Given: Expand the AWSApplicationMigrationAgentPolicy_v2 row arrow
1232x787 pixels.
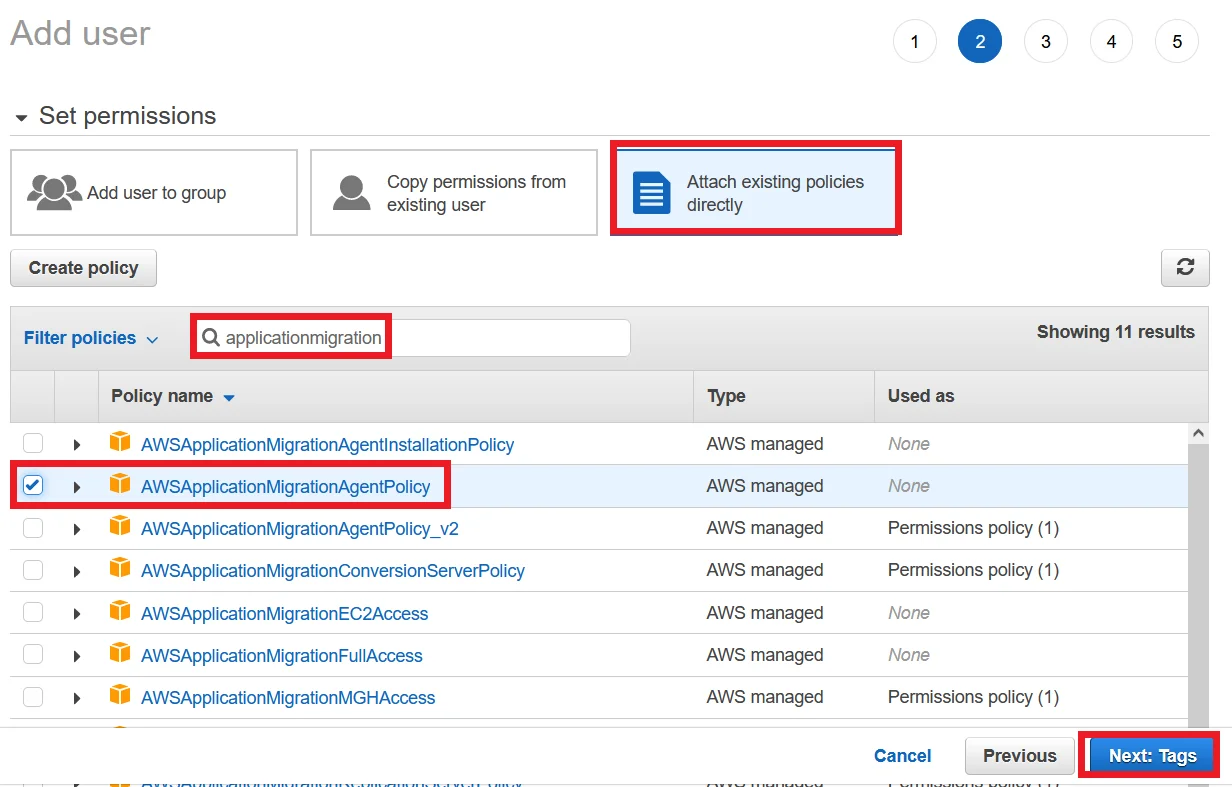Looking at the screenshot, I should (x=77, y=529).
